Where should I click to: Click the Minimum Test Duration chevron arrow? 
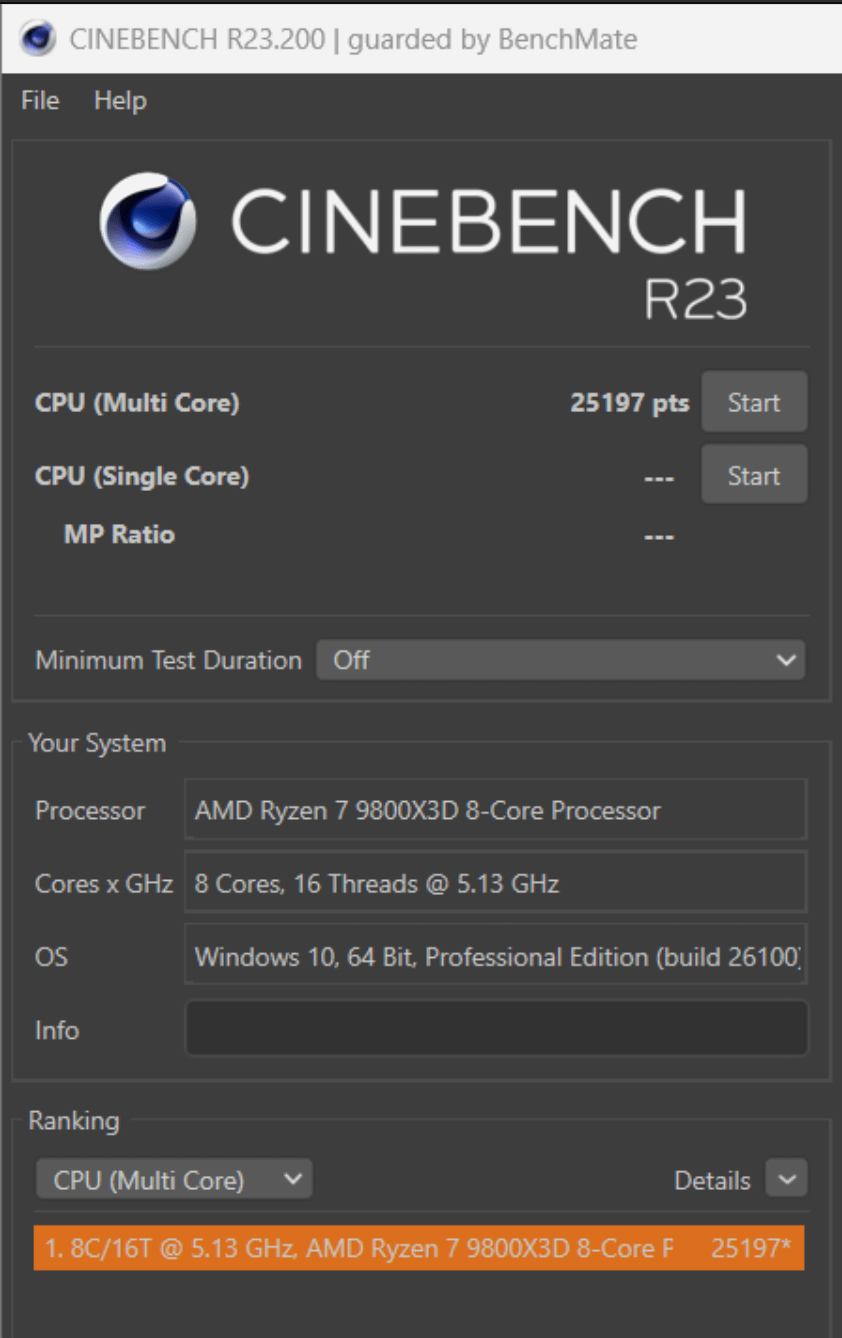tap(787, 660)
